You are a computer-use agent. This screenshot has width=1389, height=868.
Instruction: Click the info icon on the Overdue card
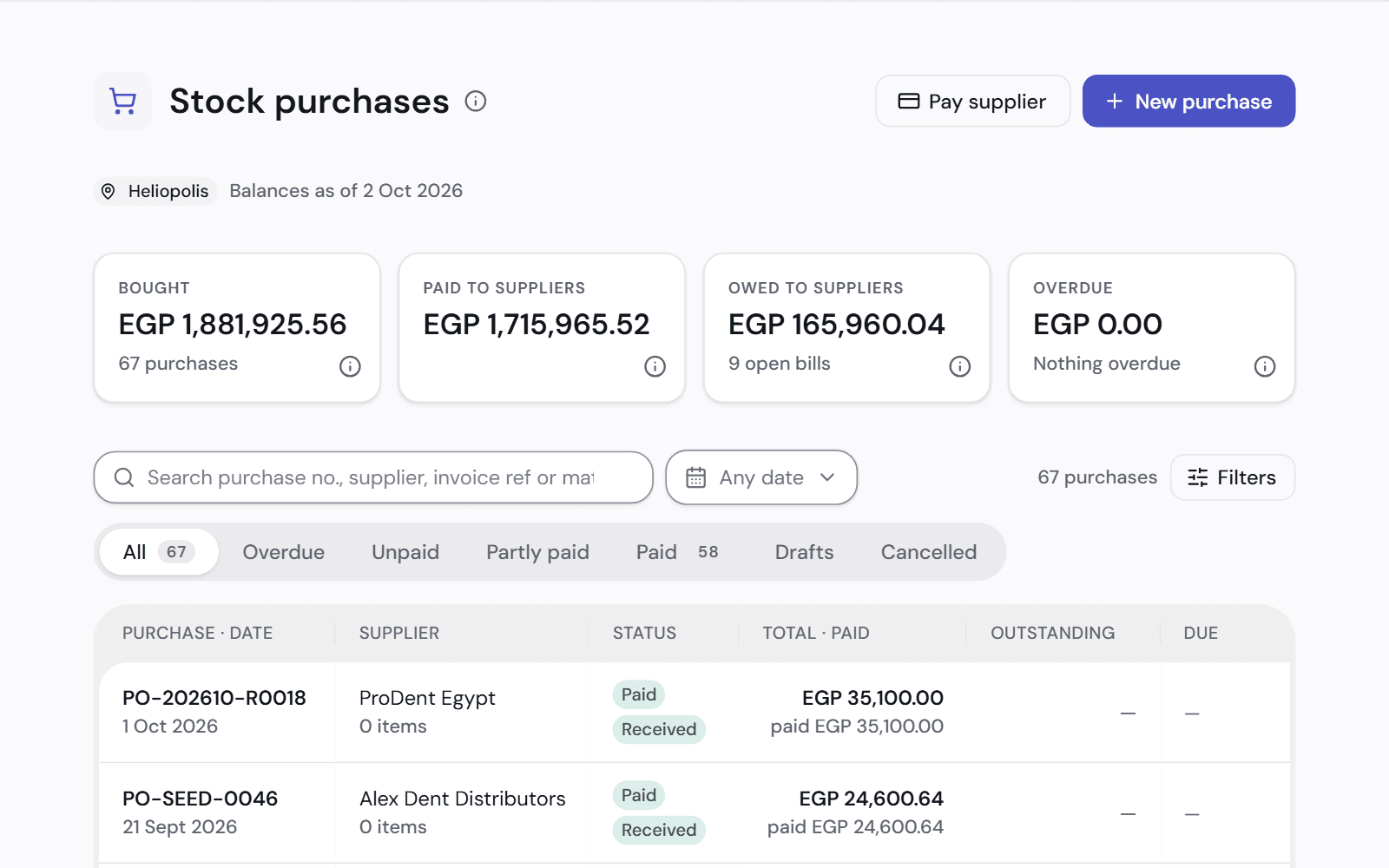[1265, 366]
